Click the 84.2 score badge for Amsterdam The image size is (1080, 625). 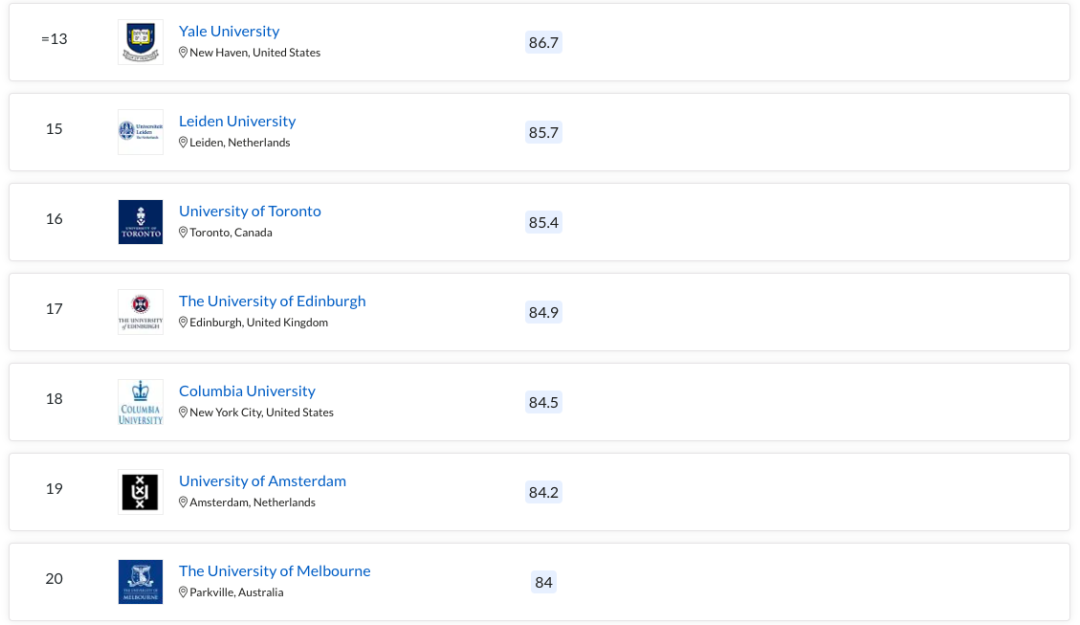(x=543, y=493)
